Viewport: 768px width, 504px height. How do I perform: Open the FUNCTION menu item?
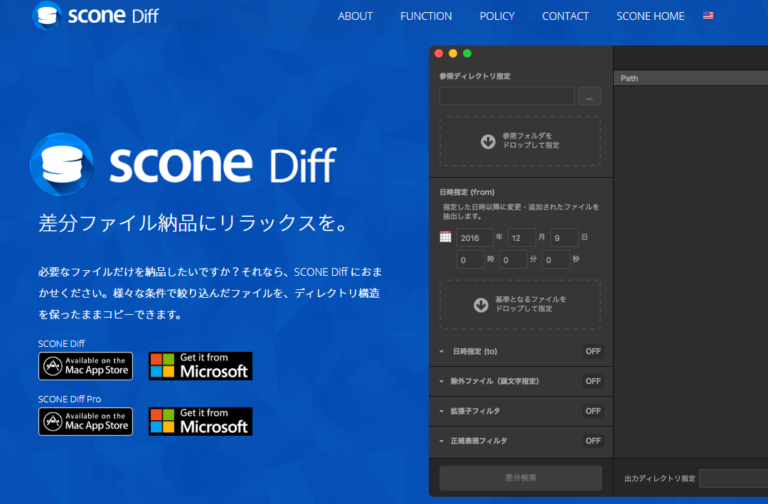point(426,16)
